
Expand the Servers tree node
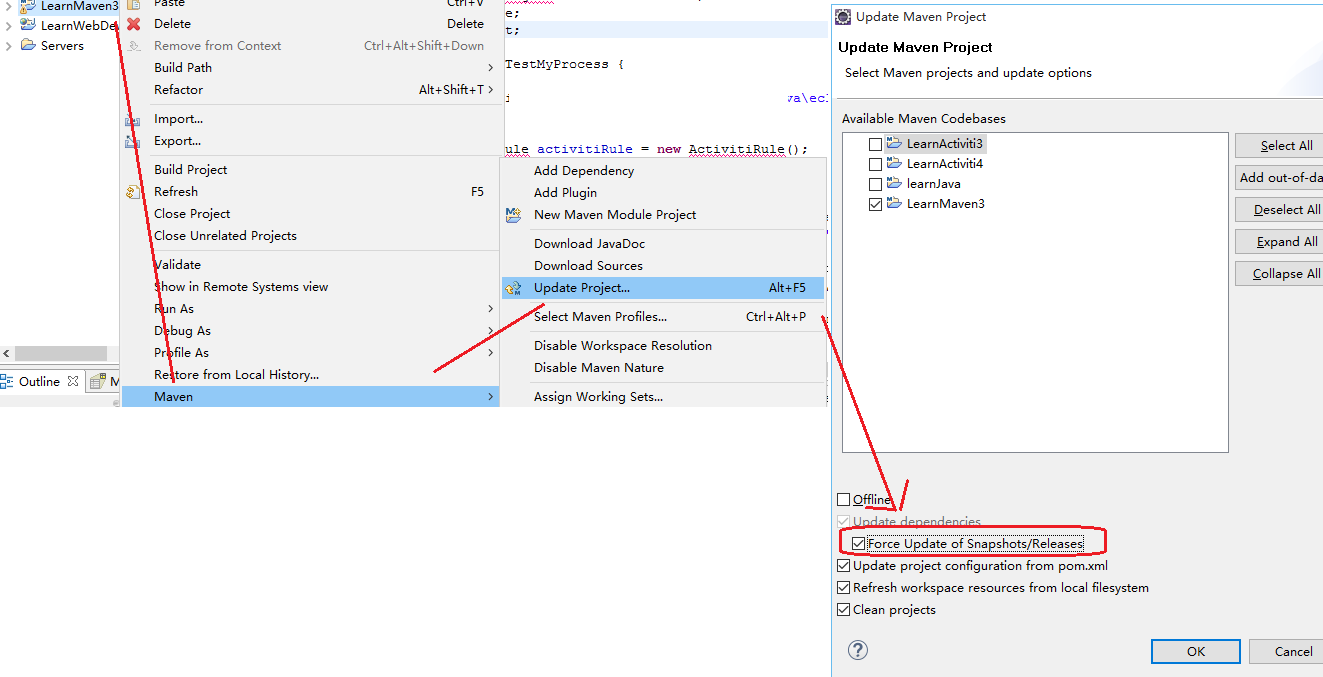point(9,46)
